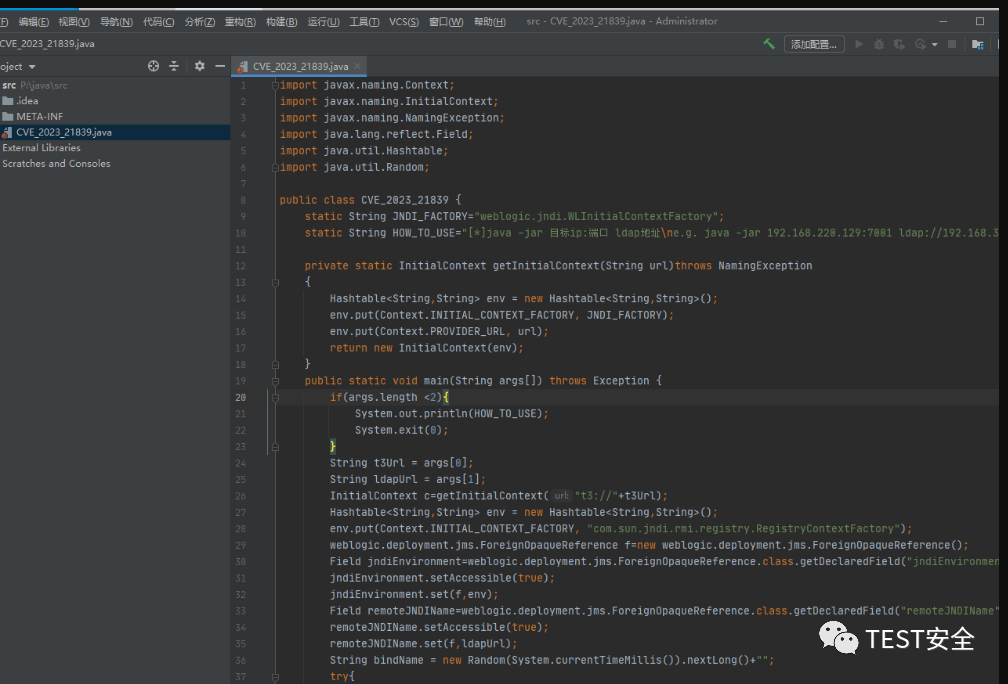Screen dimensions: 1008x684
Task: Collapse the if block fold at line 20
Action: point(275,397)
